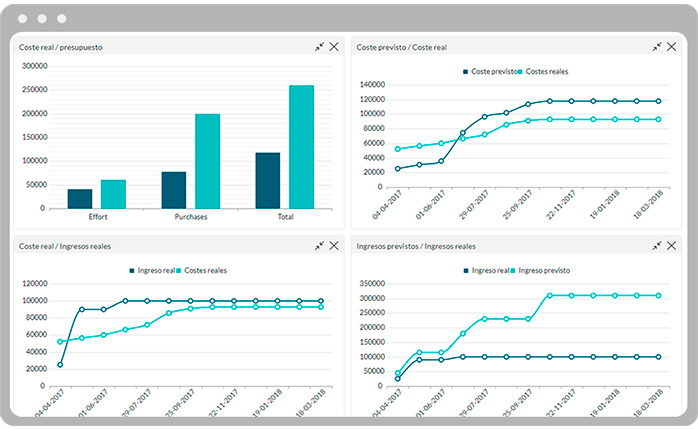
Task: Collapse the Coste real / Ingresos reales panel
Action: point(320,245)
